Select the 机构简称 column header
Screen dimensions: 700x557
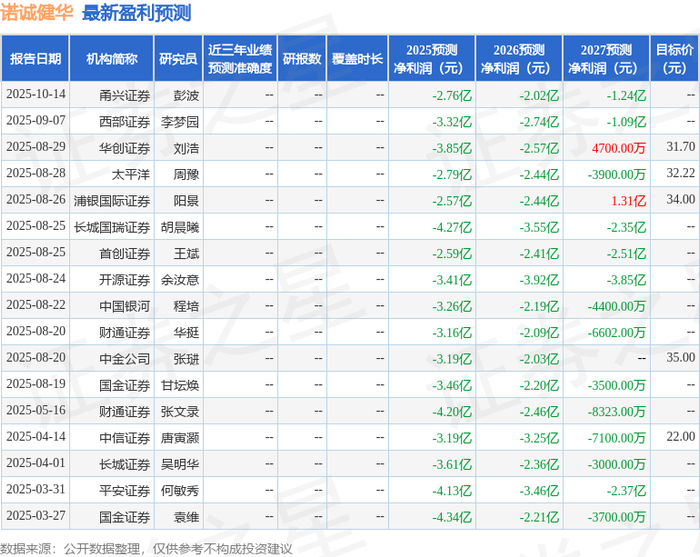click(x=112, y=58)
